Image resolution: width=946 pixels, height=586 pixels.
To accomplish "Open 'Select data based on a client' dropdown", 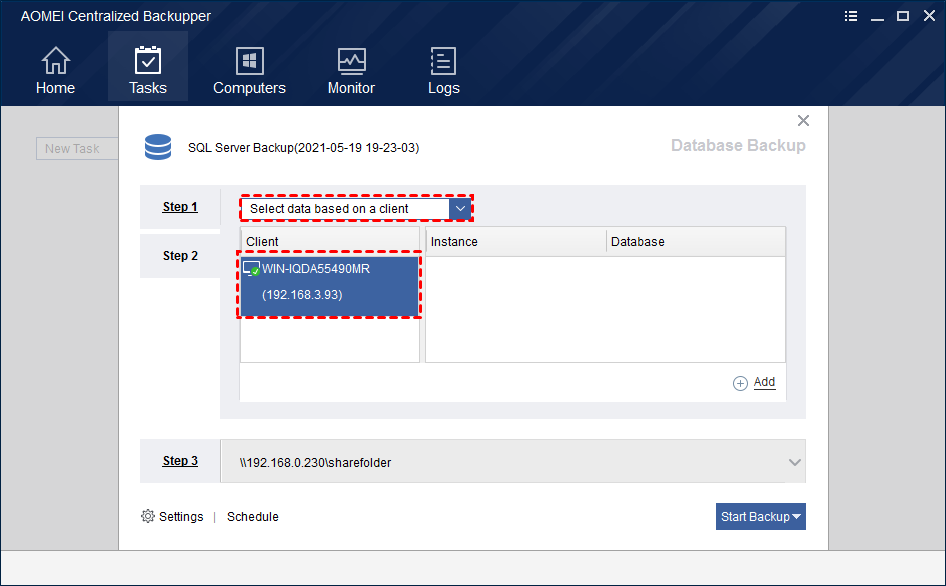I will [x=356, y=209].
